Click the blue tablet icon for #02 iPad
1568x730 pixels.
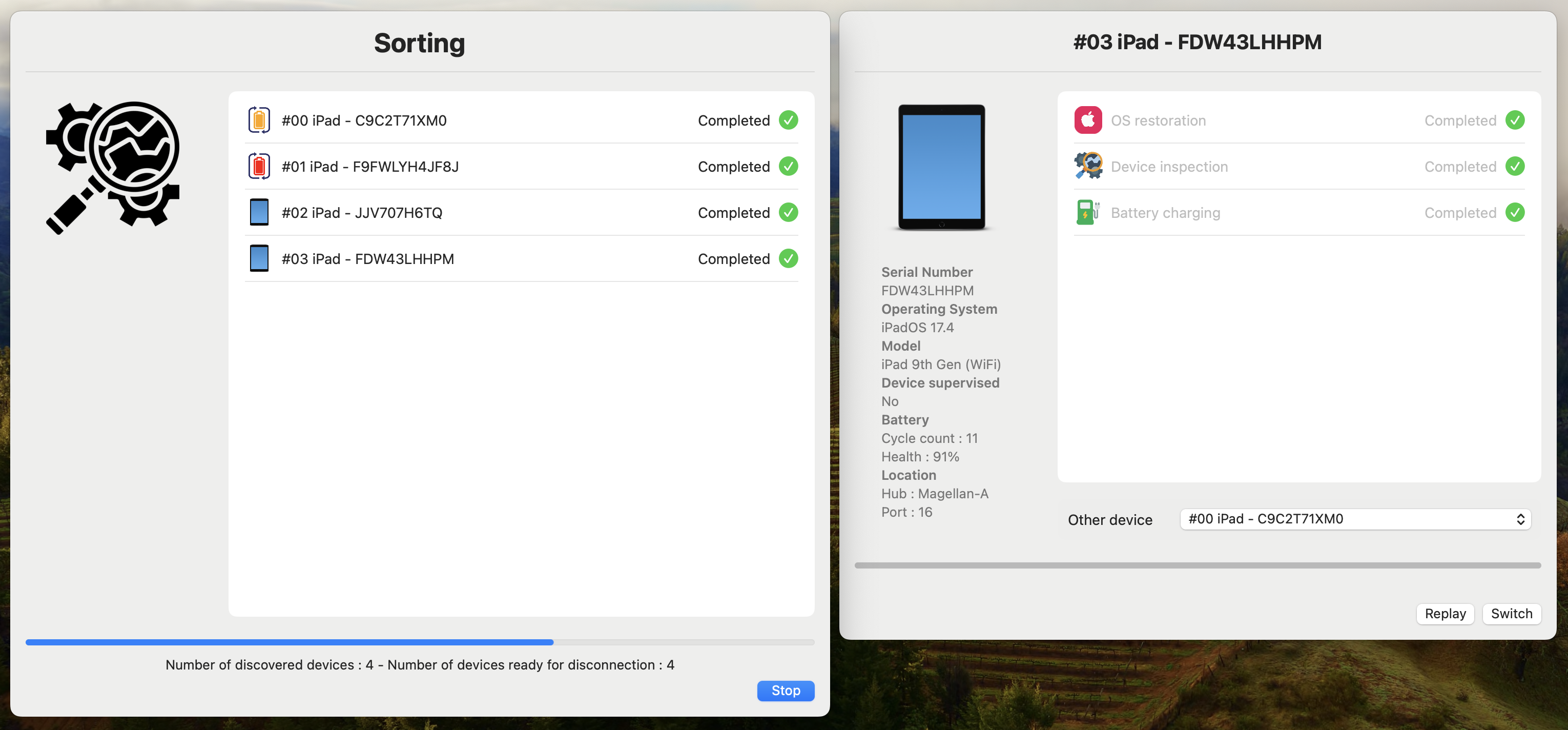pos(259,212)
